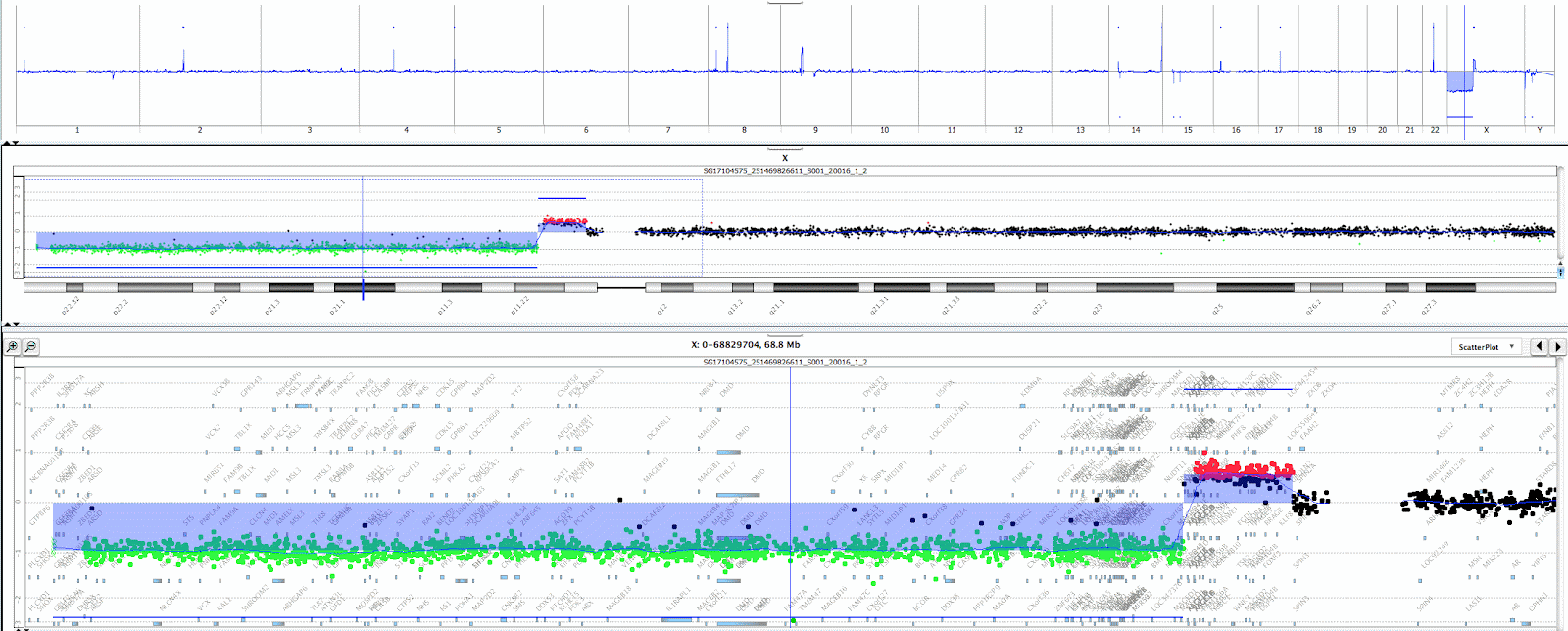Open the ScatterPlot dropdown
The width and height of the screenshot is (1568, 631).
(1485, 347)
